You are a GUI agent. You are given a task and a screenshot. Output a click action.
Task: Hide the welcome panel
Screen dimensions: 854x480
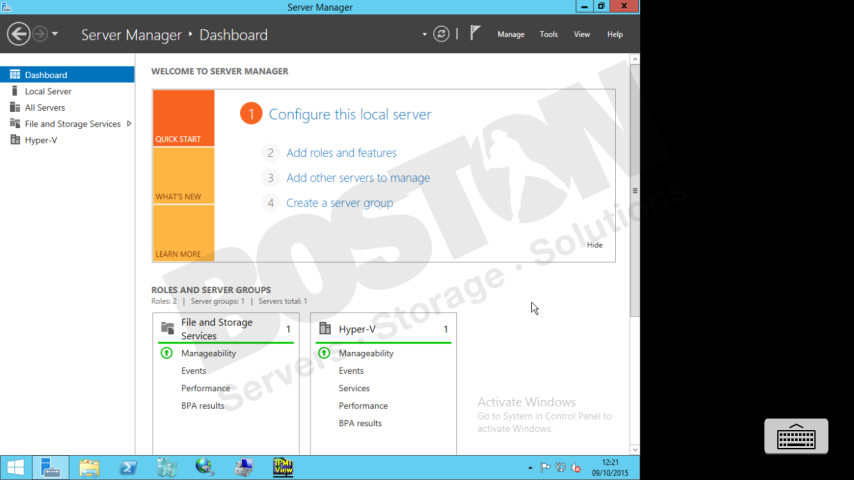click(594, 245)
